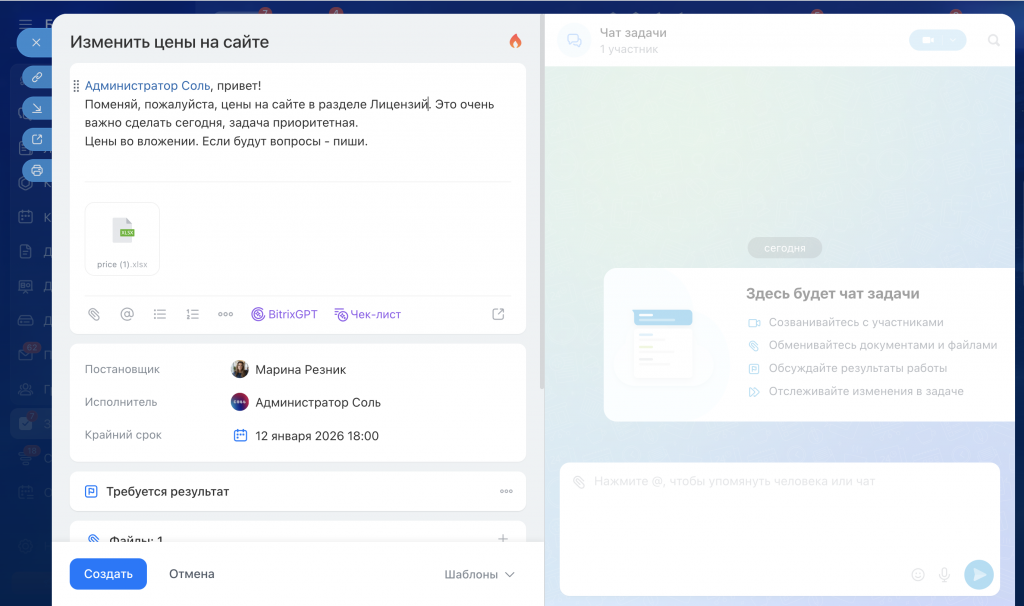Toggle the high priority flame icon
The image size is (1024, 606).
(515, 42)
